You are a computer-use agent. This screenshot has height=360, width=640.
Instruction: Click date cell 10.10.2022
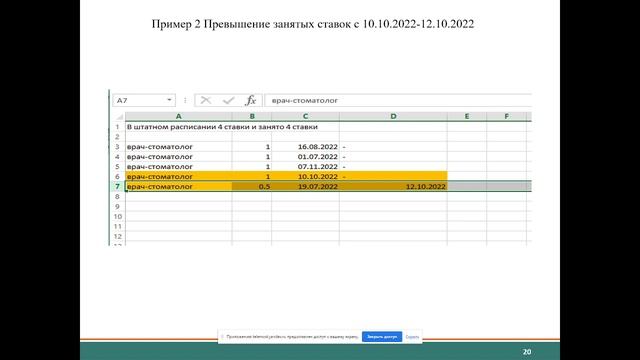[305, 176]
